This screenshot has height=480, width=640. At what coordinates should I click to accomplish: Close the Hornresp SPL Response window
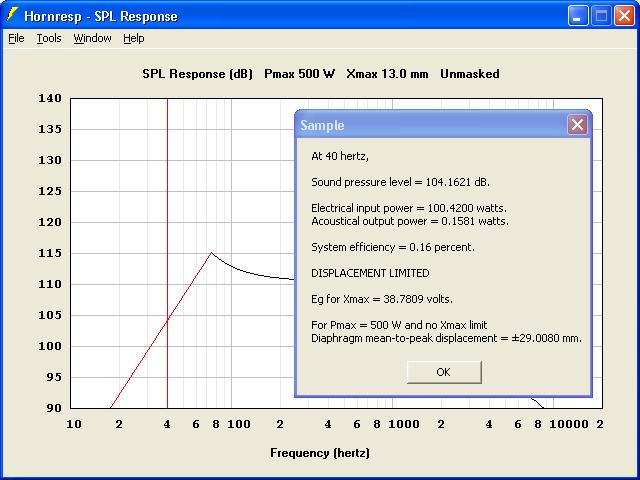point(624,16)
